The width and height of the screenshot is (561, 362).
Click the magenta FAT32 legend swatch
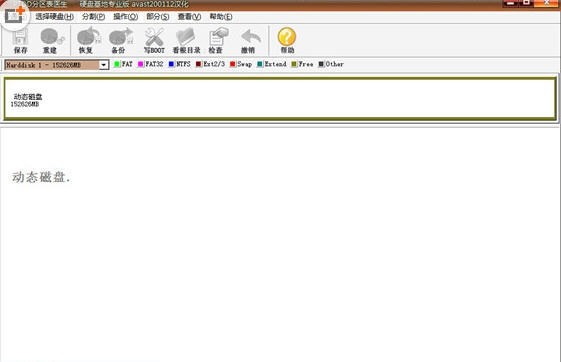tap(141, 64)
